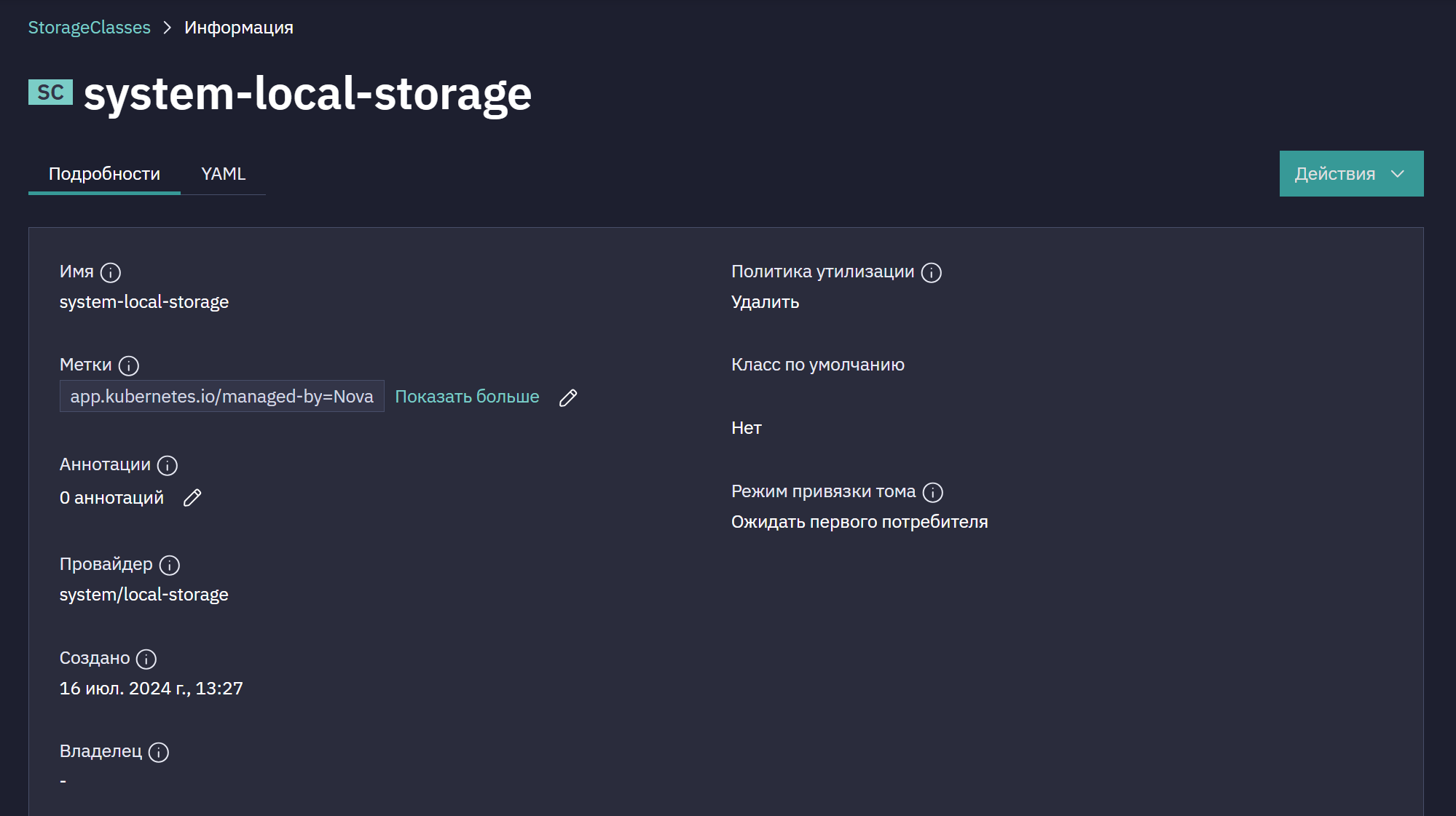Click the Владелец field label
Screen dimensions: 1456x816
(x=101, y=751)
